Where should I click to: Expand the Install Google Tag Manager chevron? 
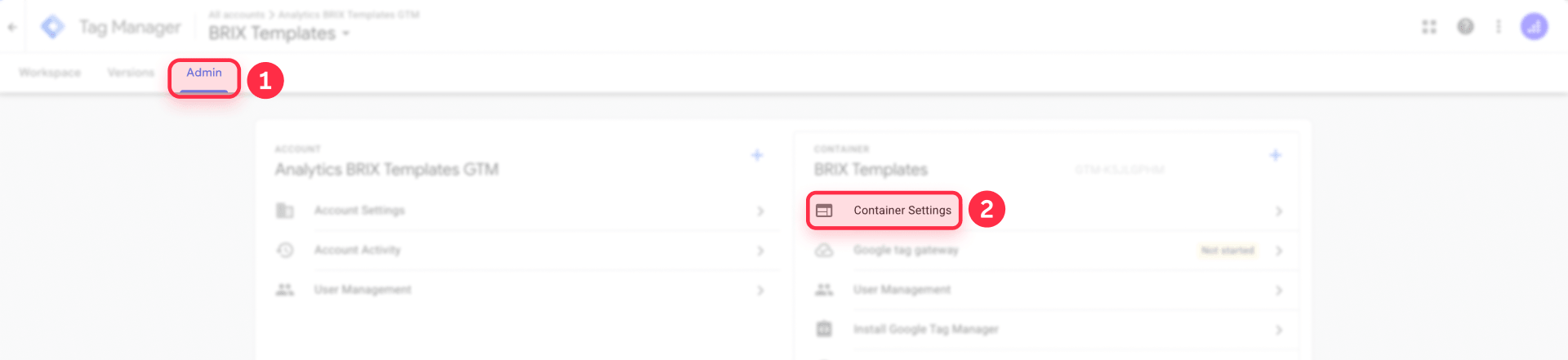[x=1279, y=330]
